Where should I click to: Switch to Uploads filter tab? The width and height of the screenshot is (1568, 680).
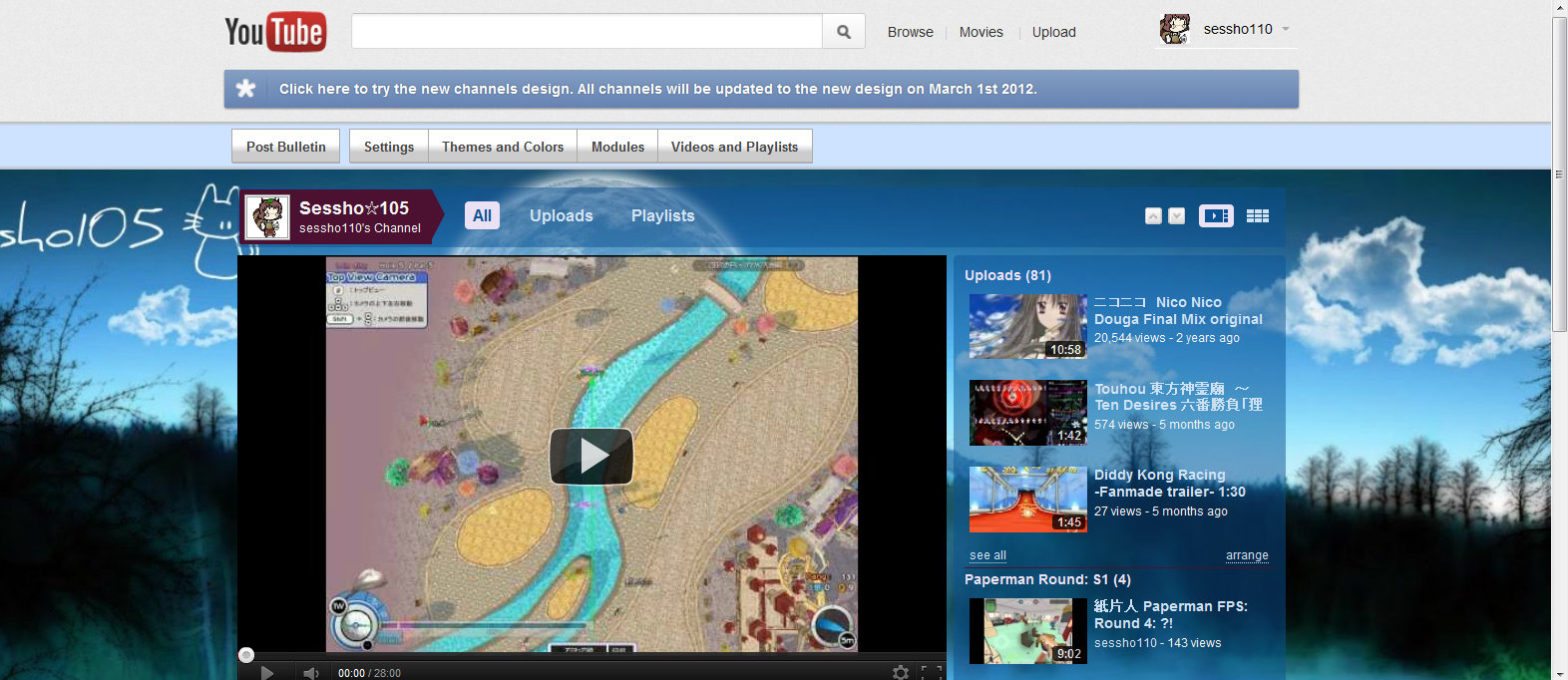tap(562, 215)
